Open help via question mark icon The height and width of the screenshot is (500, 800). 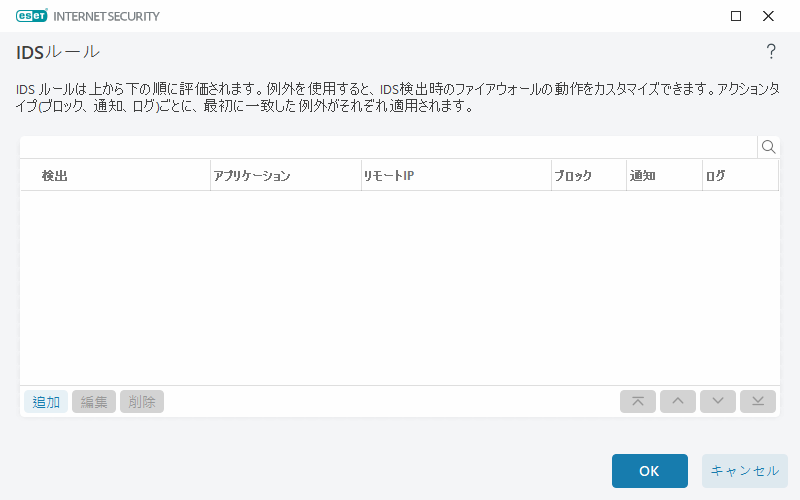771,52
